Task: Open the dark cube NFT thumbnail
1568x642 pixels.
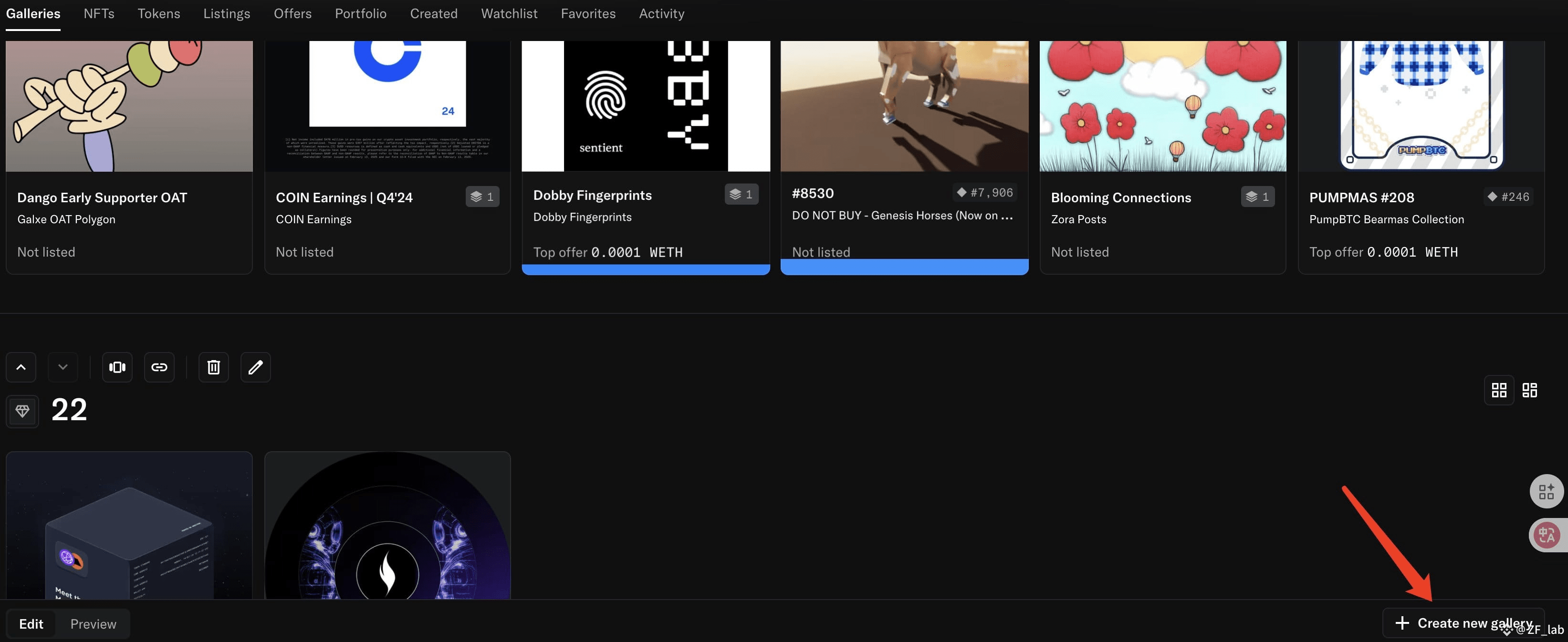Action: pos(129,525)
